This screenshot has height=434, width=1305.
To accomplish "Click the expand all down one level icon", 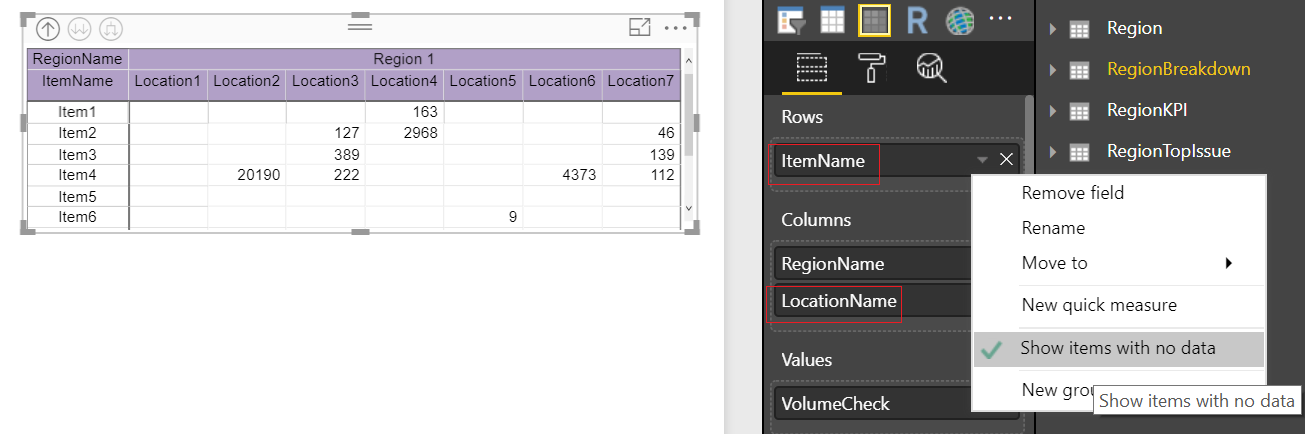I will 113,29.
